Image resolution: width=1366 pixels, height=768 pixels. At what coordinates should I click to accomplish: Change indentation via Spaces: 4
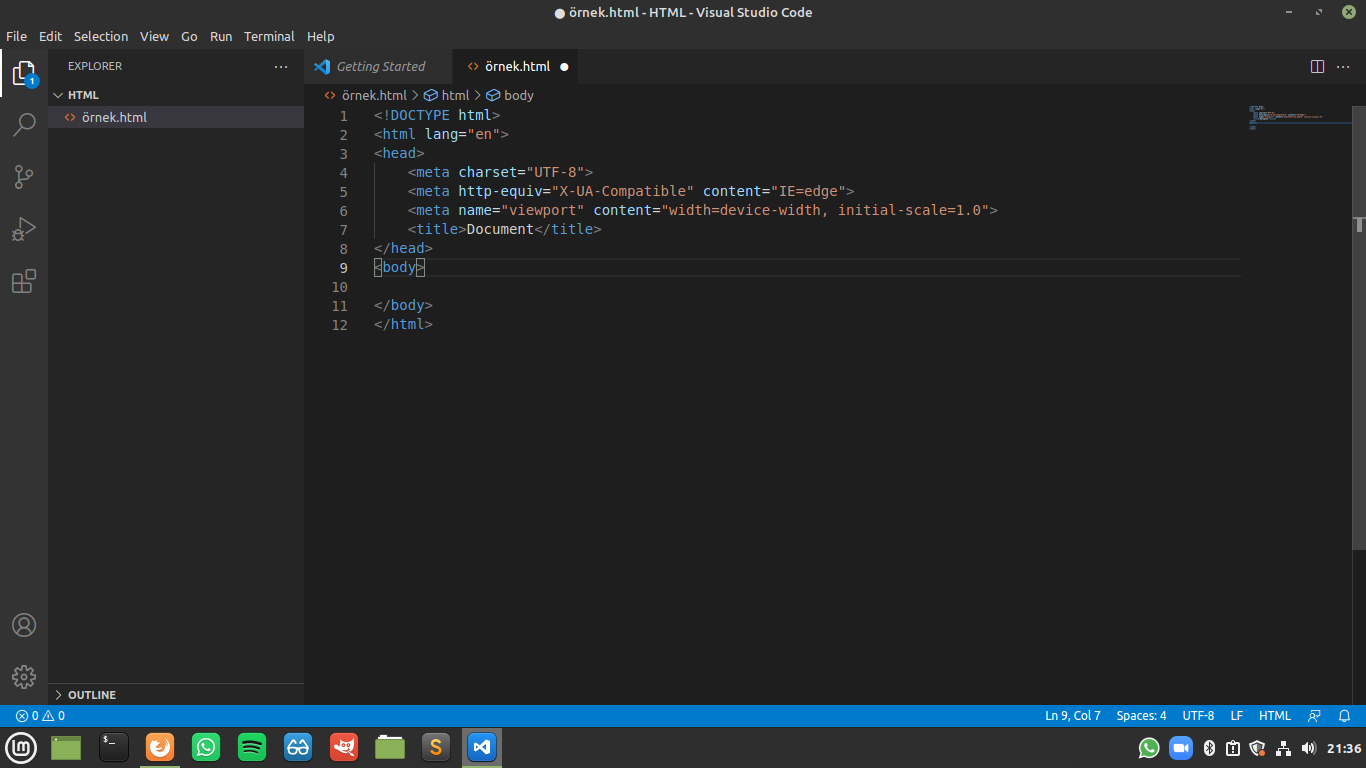(1141, 716)
